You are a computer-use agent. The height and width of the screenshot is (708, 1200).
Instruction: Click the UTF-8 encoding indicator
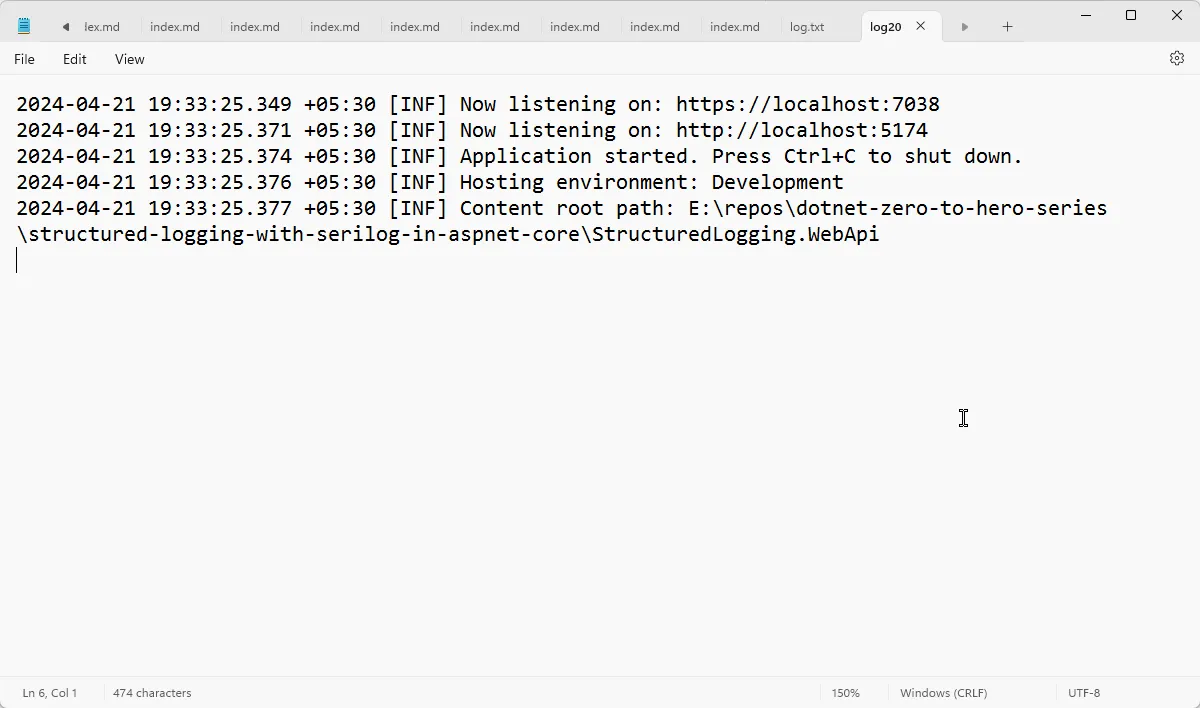(x=1084, y=692)
